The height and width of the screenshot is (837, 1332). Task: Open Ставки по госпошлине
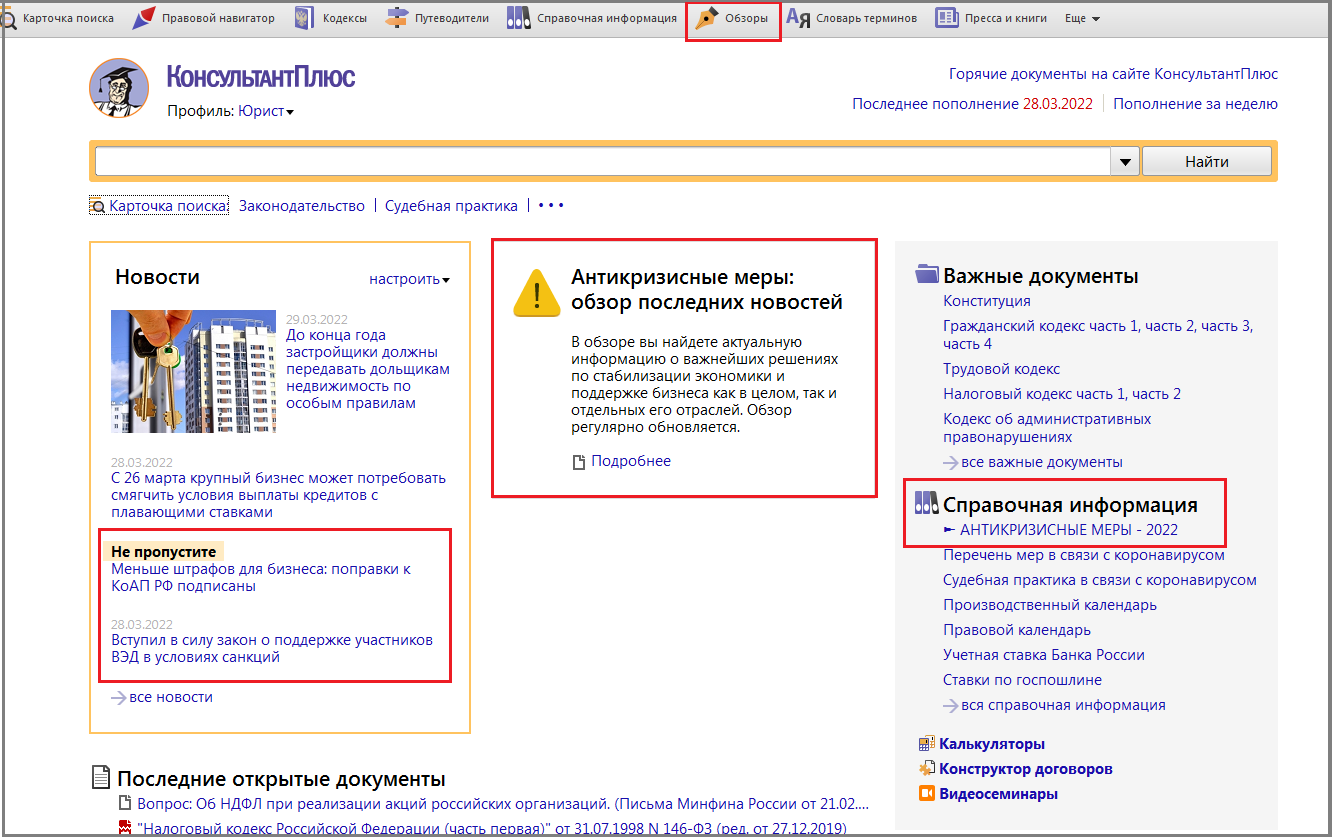click(1022, 680)
